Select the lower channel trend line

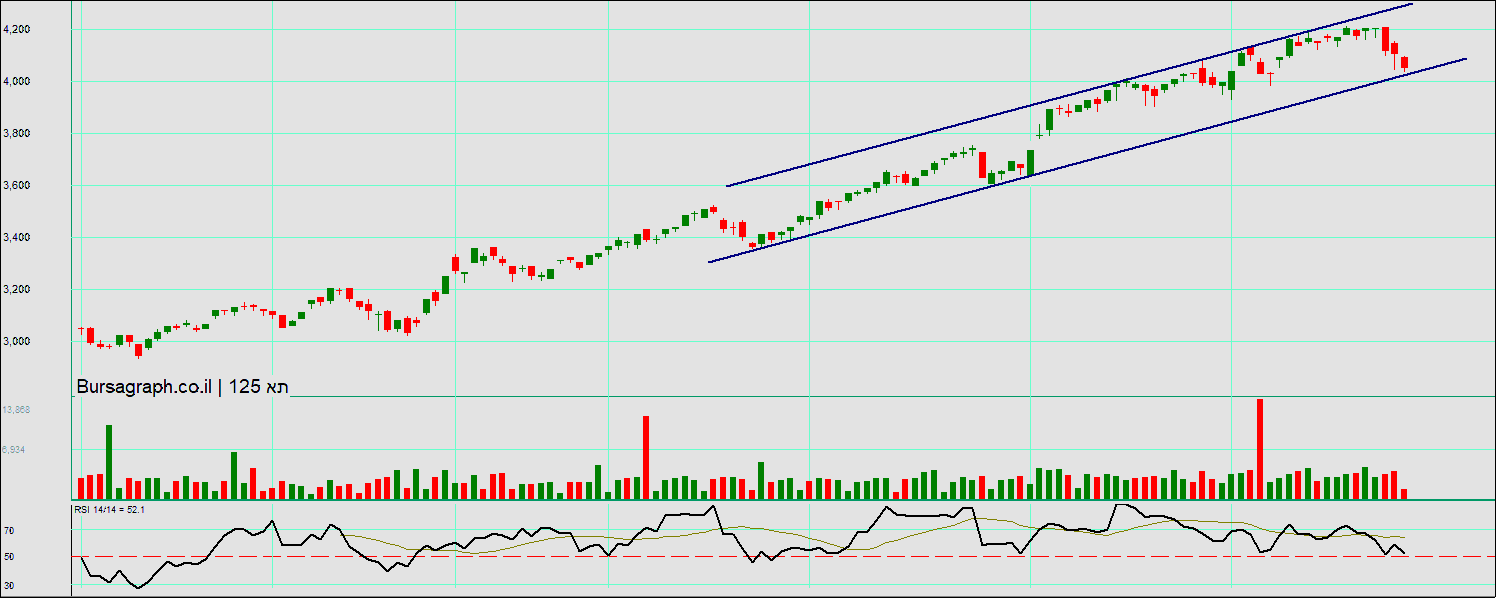(1087, 161)
